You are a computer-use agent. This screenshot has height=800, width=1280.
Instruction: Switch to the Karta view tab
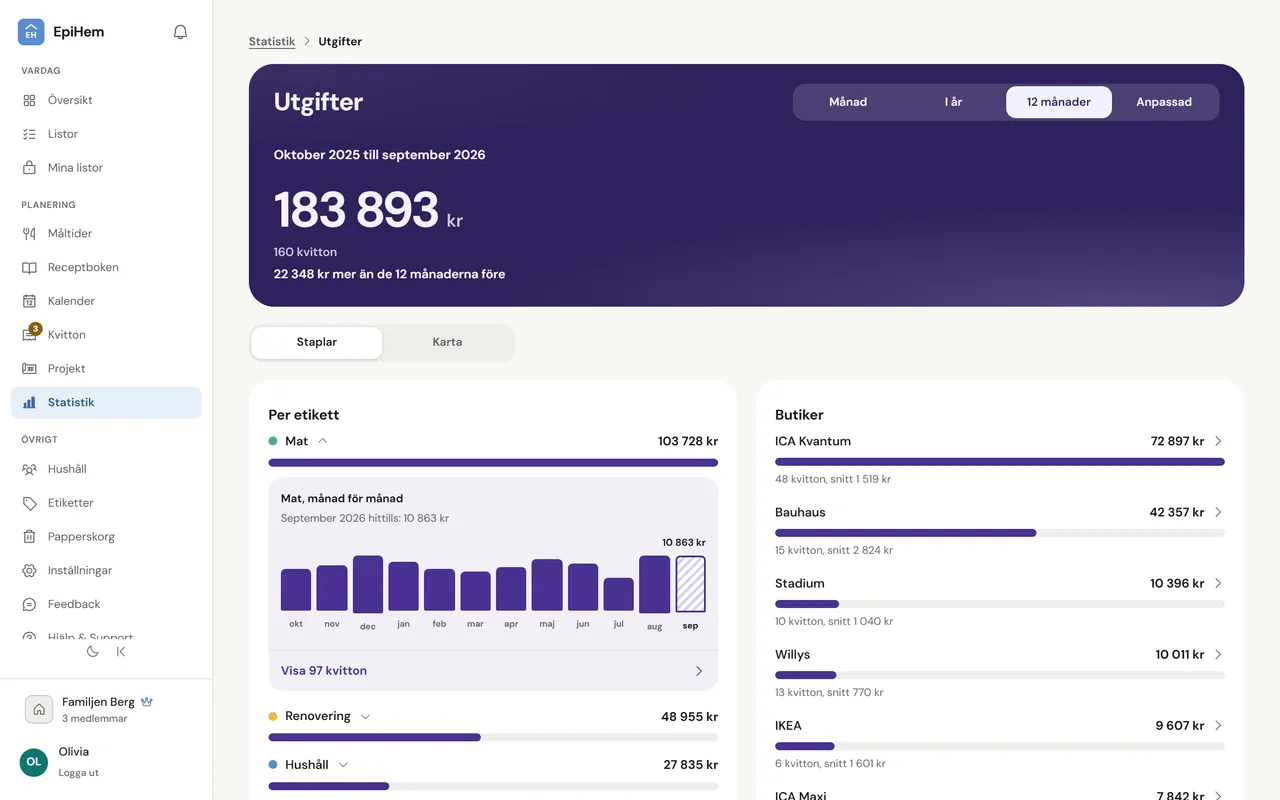447,342
